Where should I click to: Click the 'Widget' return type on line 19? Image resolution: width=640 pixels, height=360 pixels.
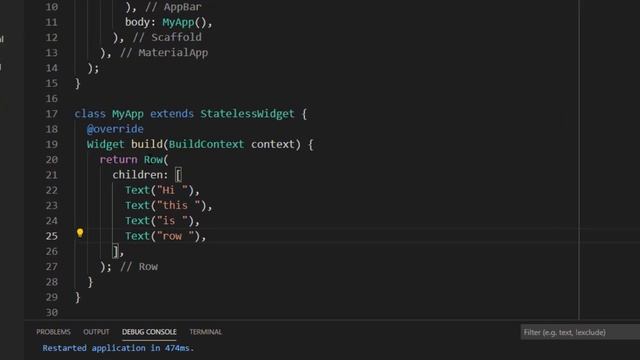105,144
